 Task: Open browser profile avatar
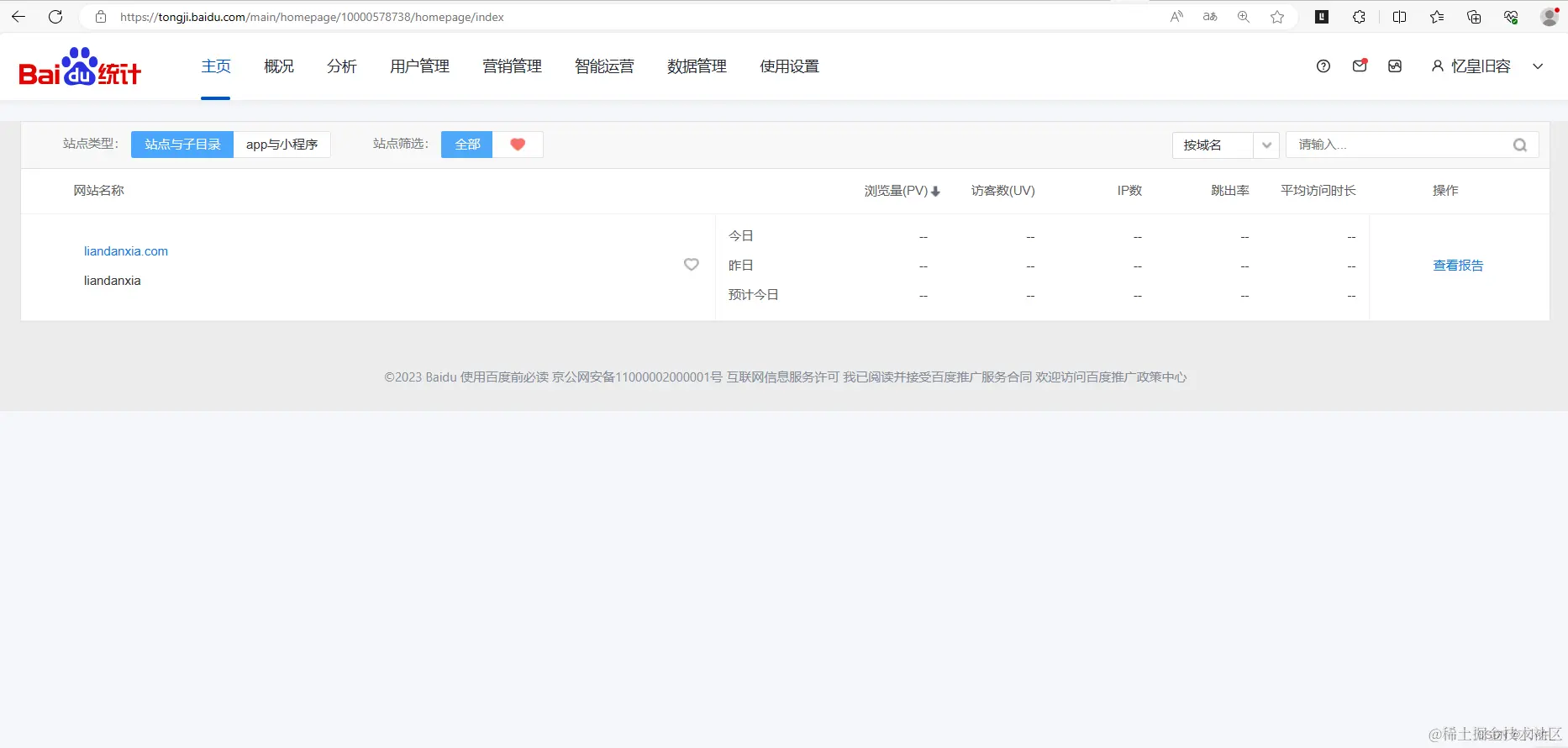click(1550, 17)
